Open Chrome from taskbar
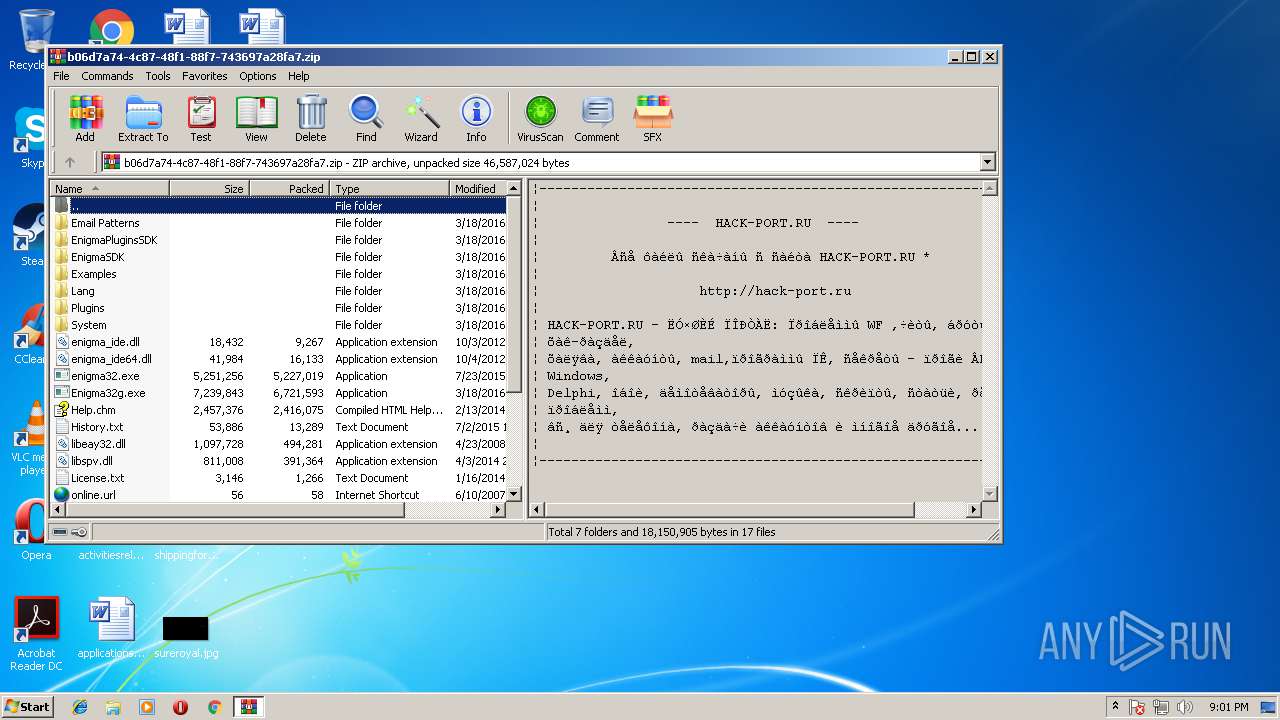 [214, 707]
